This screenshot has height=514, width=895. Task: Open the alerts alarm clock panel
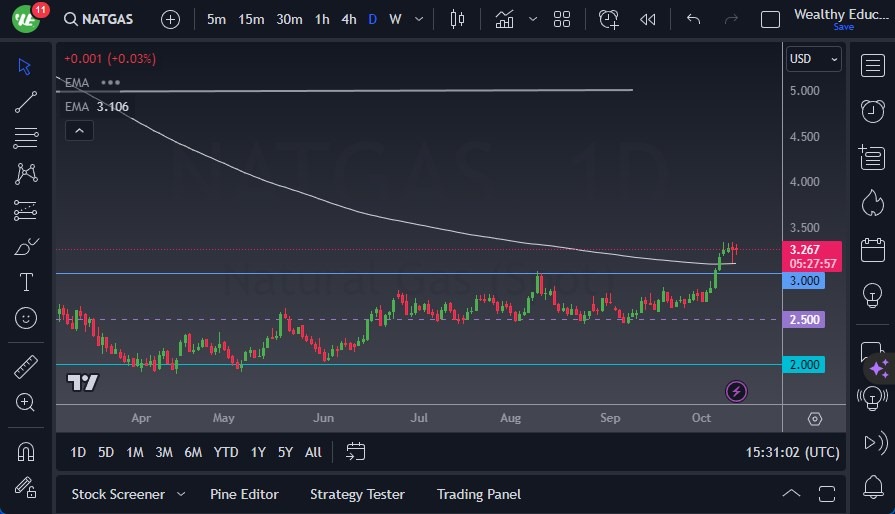click(x=872, y=110)
